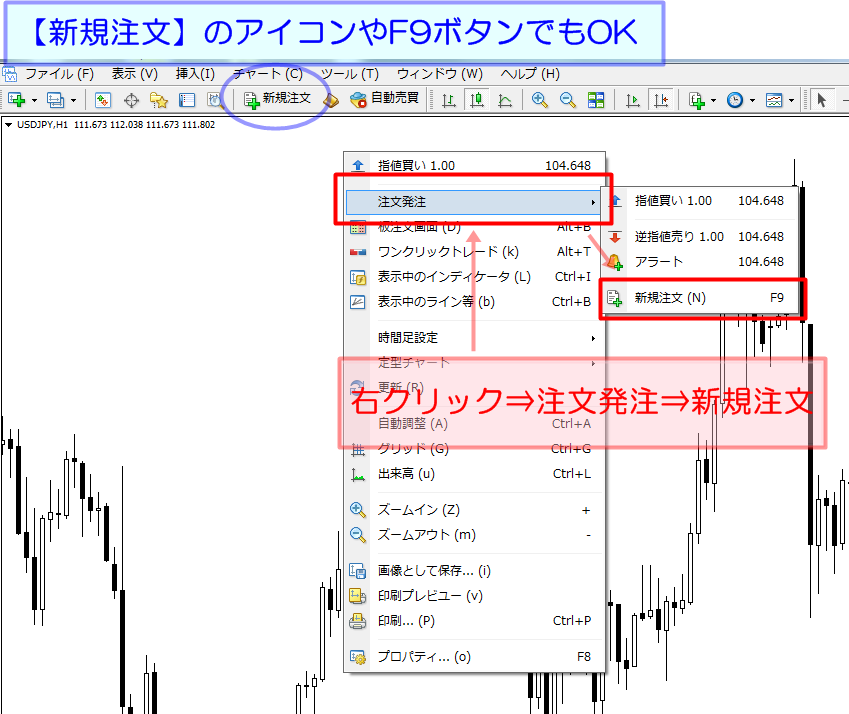Click the tile windows grid icon

pos(596,100)
